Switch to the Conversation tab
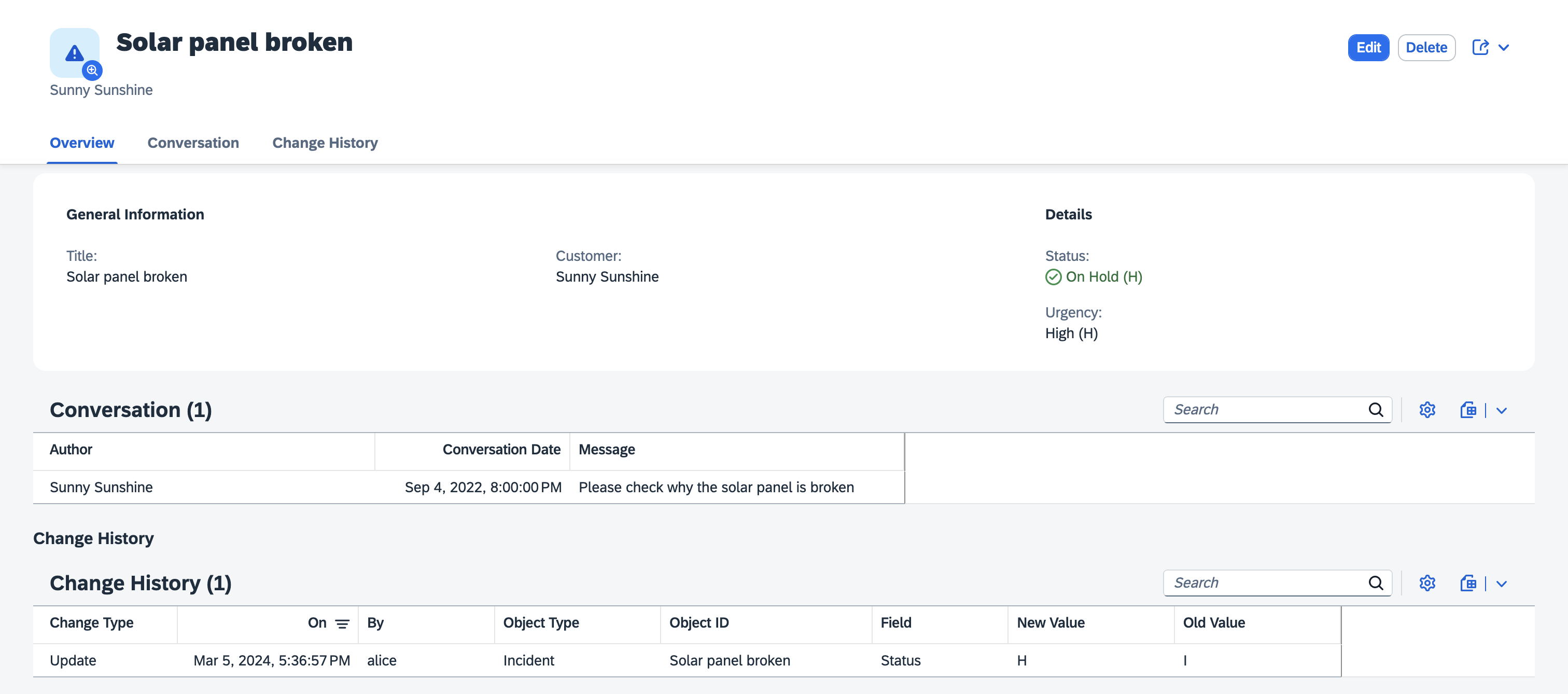This screenshot has height=694, width=1568. pyautogui.click(x=193, y=143)
